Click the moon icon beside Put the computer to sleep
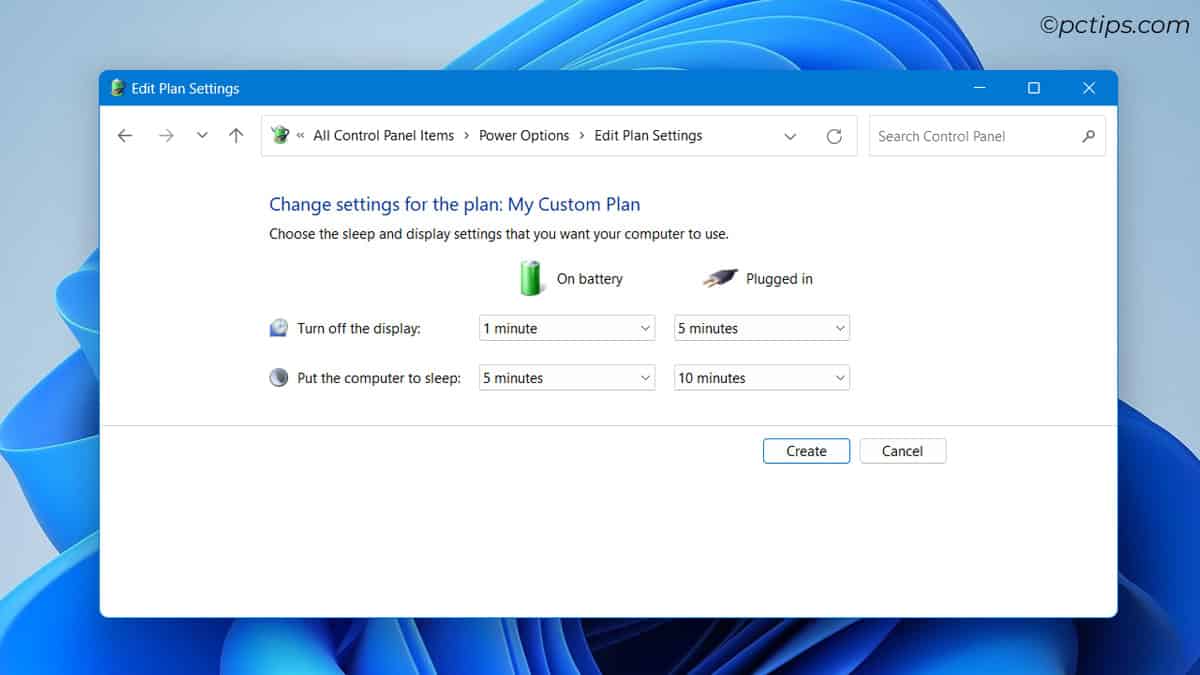The width and height of the screenshot is (1200, 675). click(277, 377)
